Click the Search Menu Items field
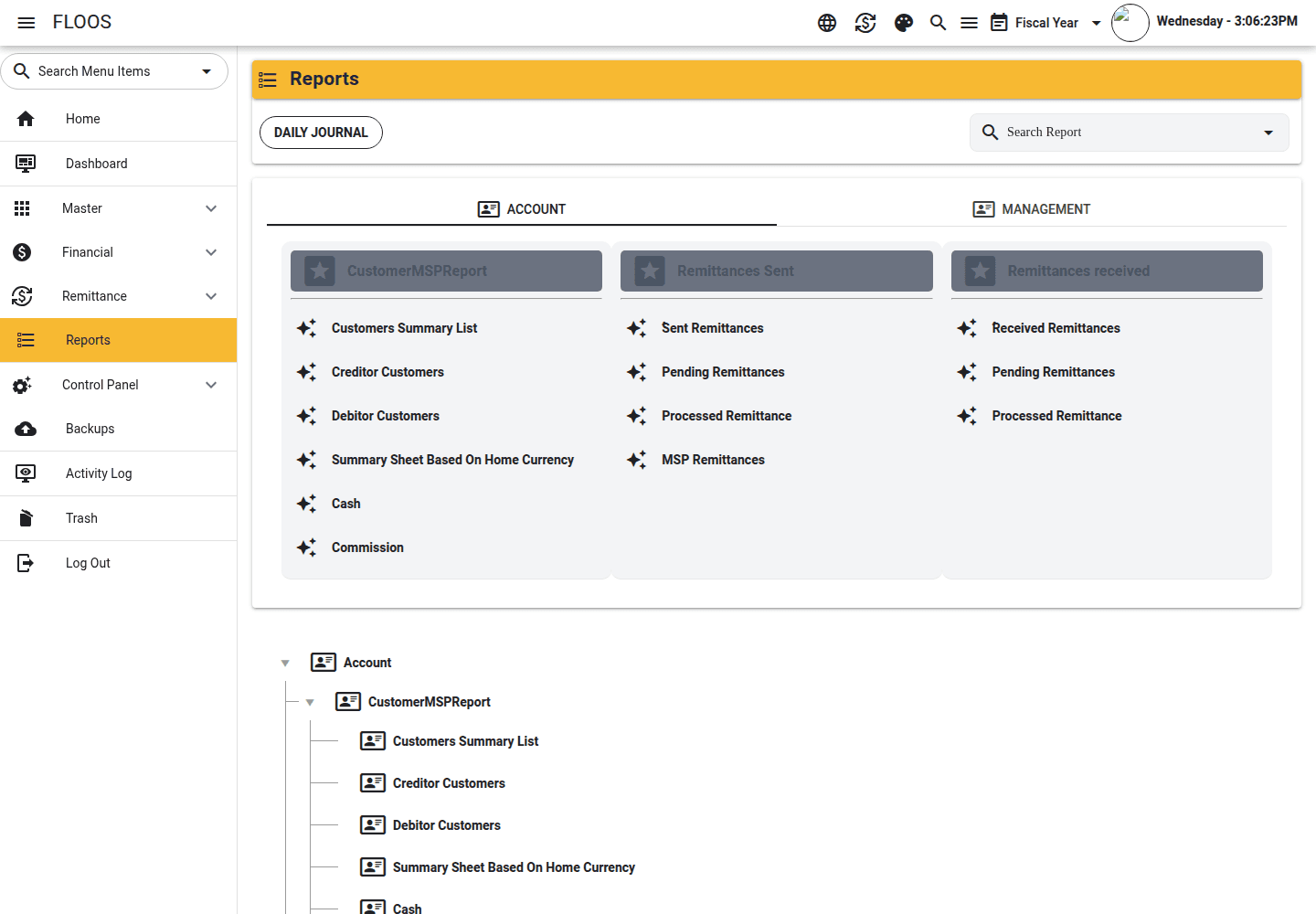Image resolution: width=1316 pixels, height=914 pixels. [114, 71]
